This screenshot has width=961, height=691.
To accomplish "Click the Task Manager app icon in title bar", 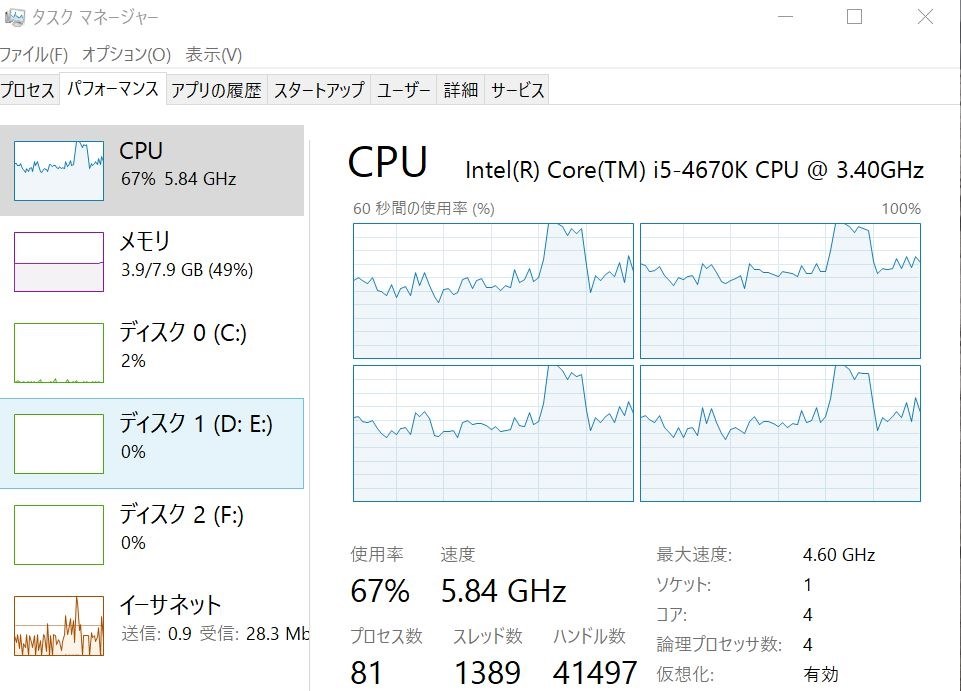I will (x=14, y=17).
